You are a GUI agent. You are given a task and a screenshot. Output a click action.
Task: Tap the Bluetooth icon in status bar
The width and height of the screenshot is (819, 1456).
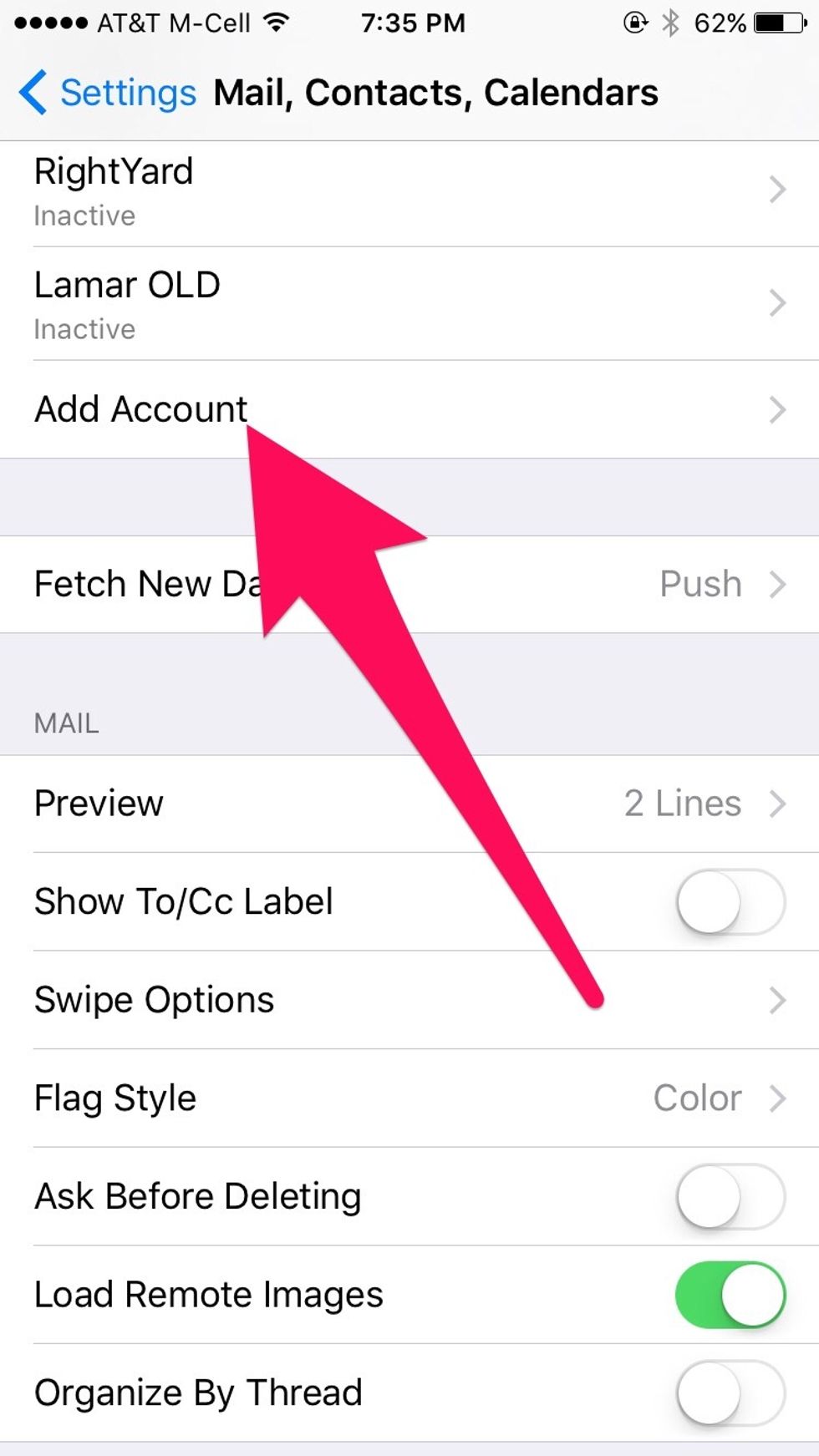coord(670,23)
